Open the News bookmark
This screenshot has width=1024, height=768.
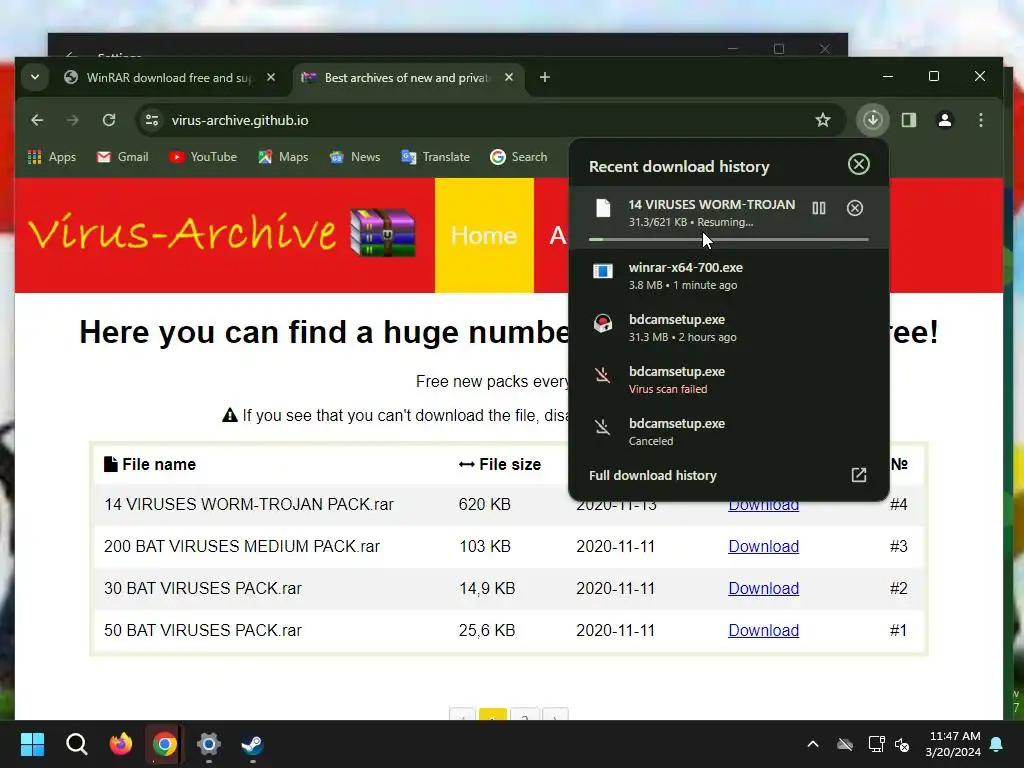click(x=355, y=157)
